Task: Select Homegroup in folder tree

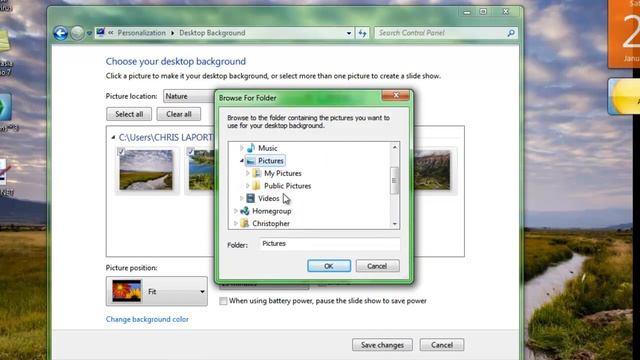Action: pos(271,211)
